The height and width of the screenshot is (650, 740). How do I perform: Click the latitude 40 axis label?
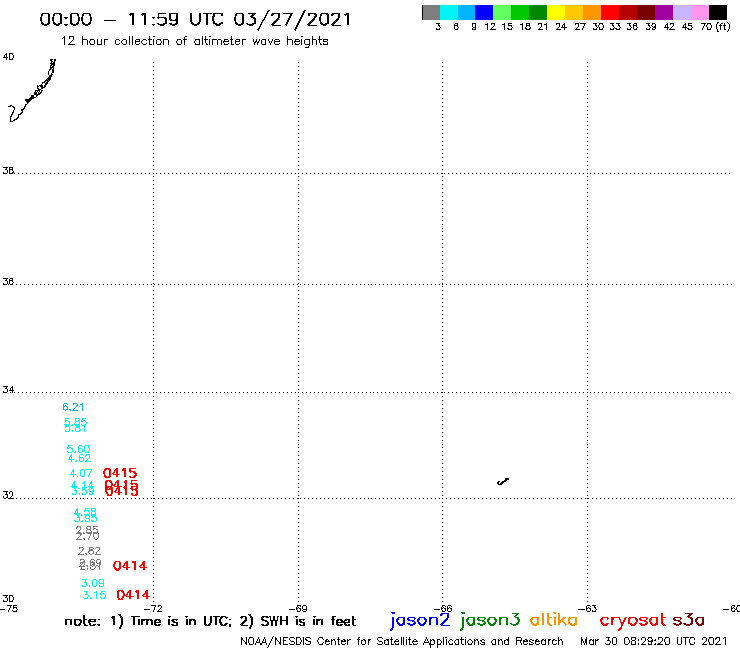pos(8,57)
